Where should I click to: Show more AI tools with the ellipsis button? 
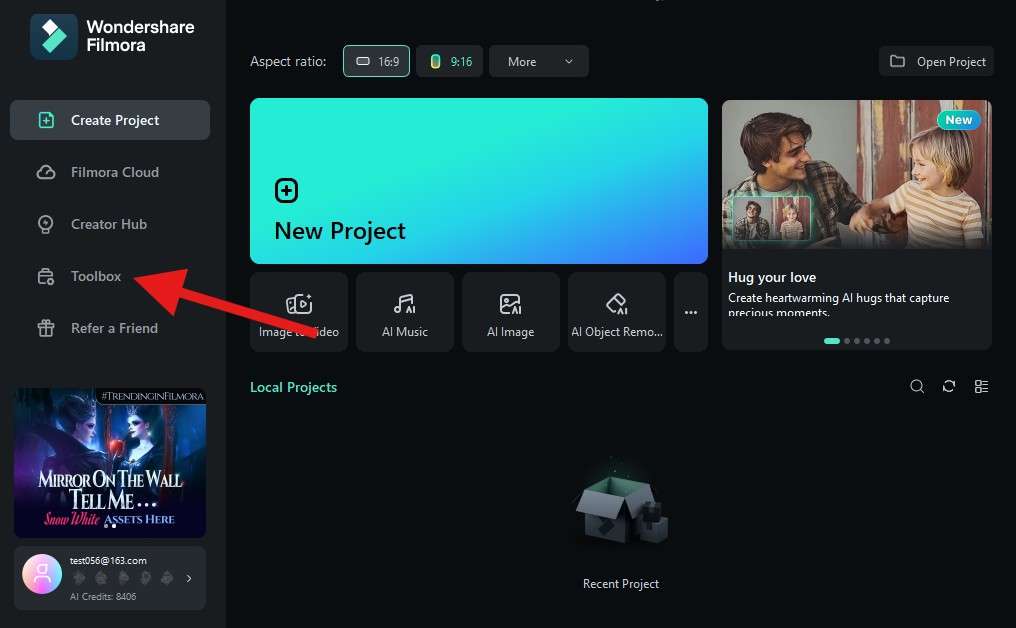pos(691,312)
